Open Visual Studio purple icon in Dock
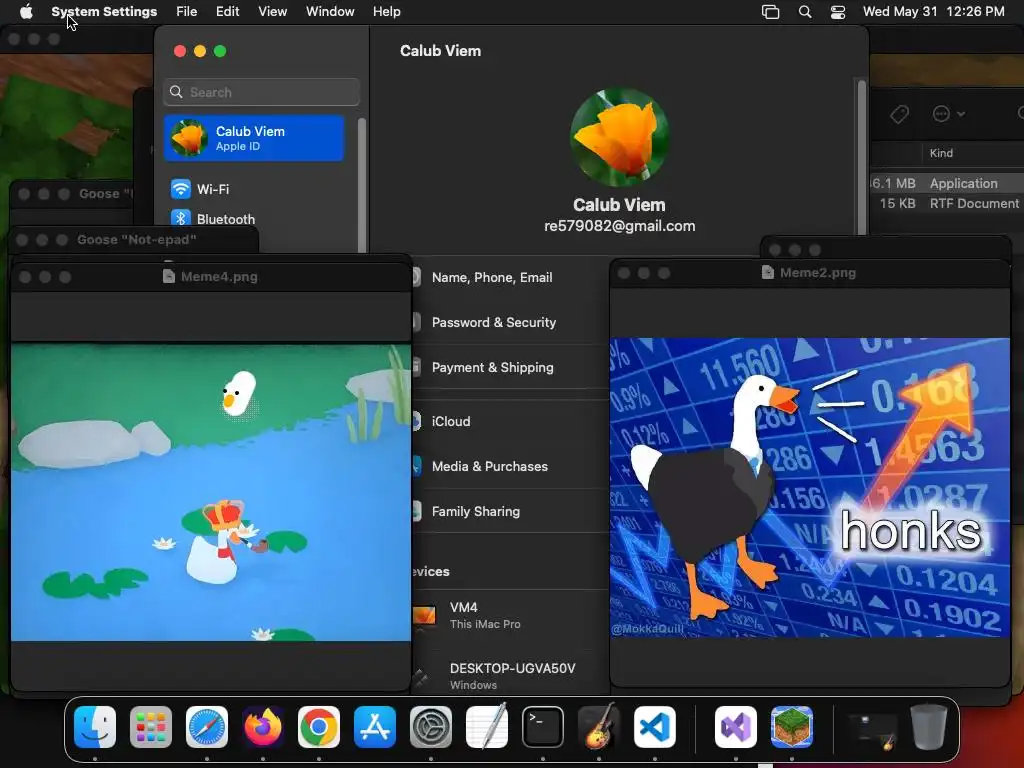Screen dimensions: 1024x768 click(736, 727)
